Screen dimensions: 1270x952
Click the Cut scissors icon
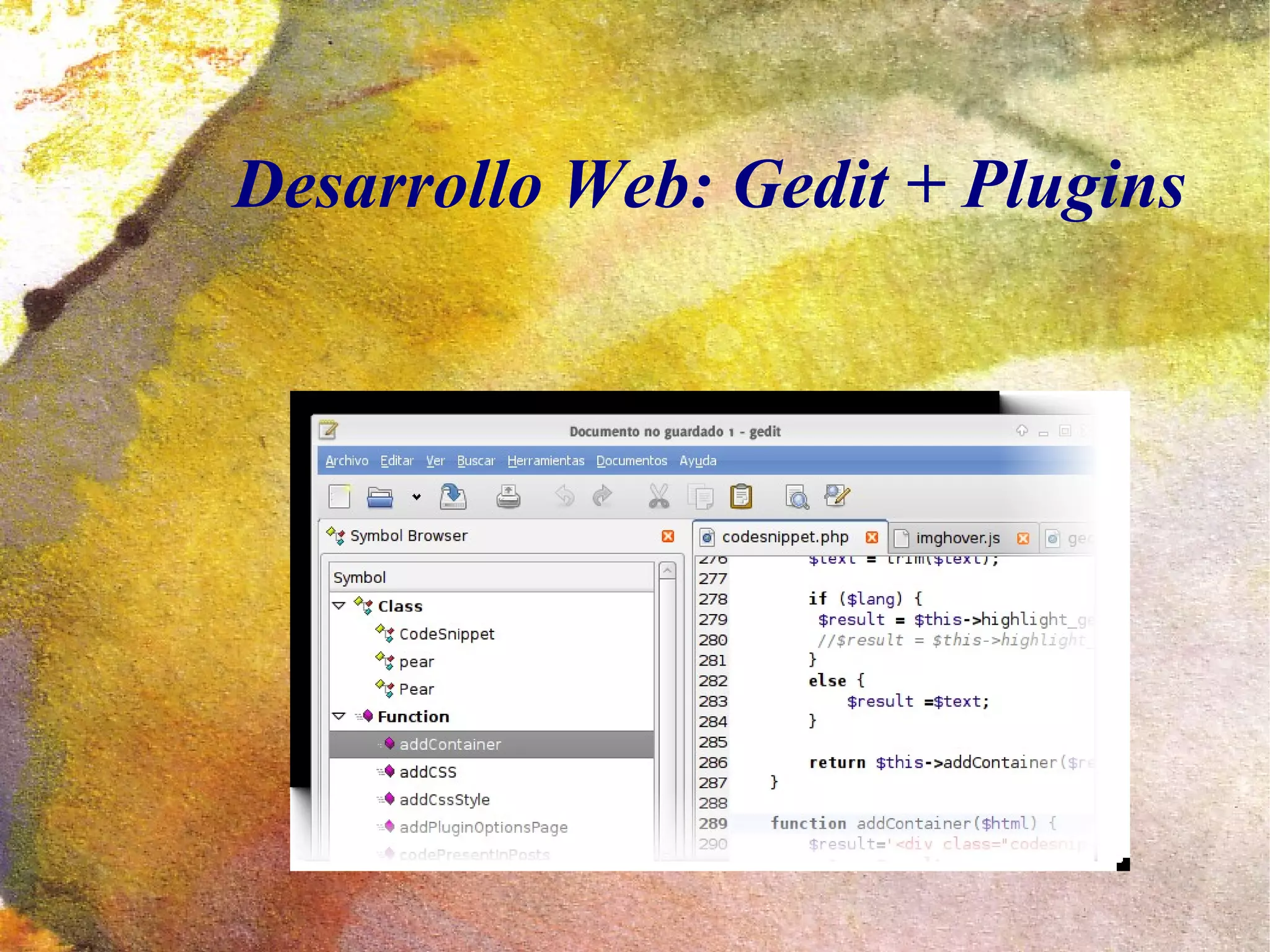pos(659,496)
